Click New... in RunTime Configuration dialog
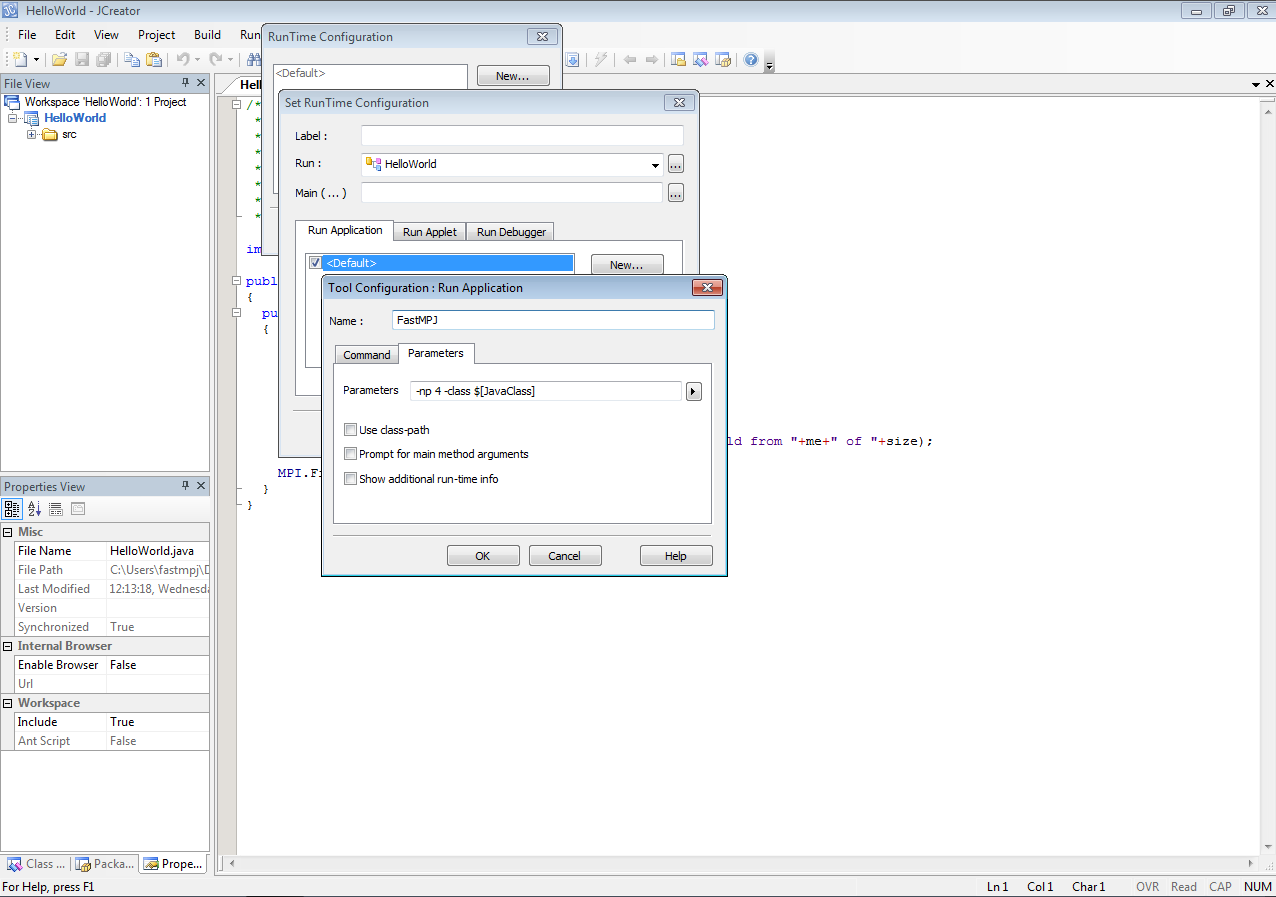 [x=513, y=76]
